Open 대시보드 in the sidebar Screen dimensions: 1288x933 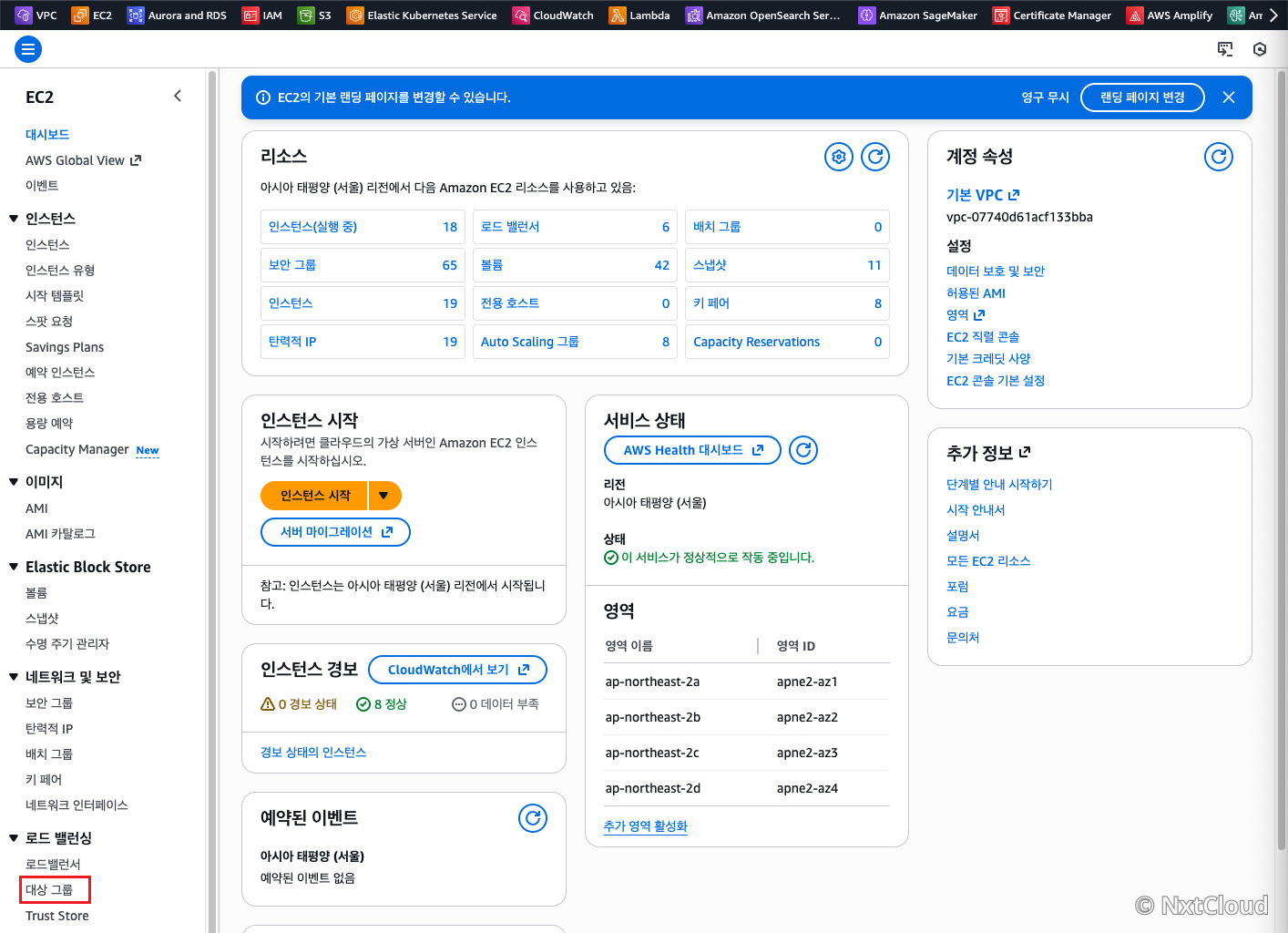(47, 134)
